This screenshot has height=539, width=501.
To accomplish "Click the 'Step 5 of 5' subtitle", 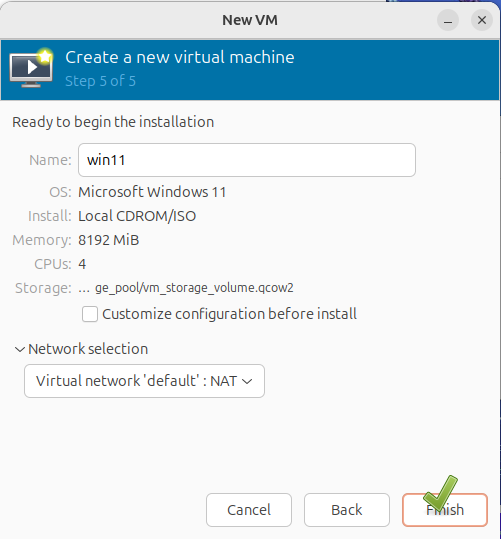I will point(100,81).
